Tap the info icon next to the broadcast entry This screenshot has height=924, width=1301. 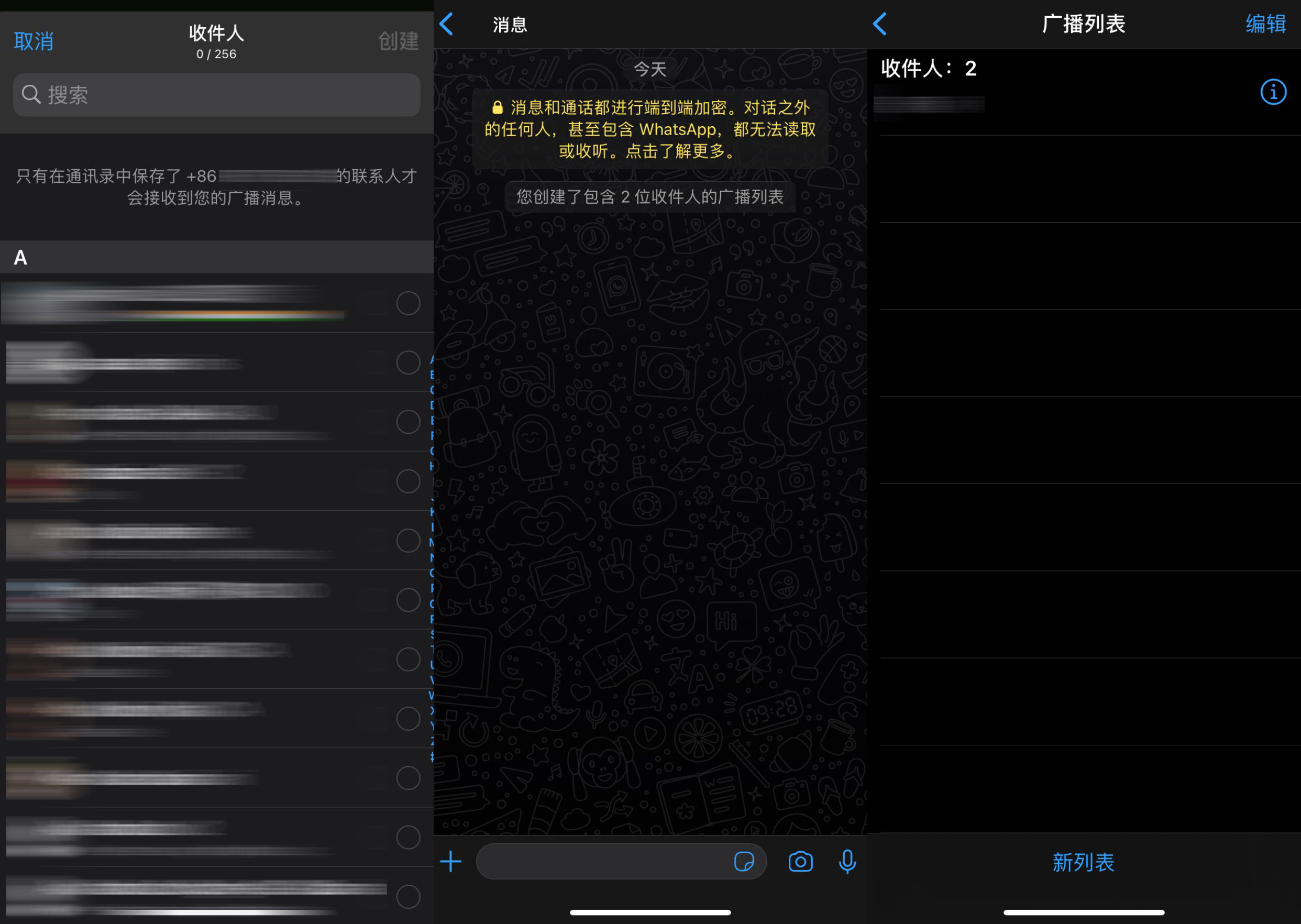coord(1274,92)
